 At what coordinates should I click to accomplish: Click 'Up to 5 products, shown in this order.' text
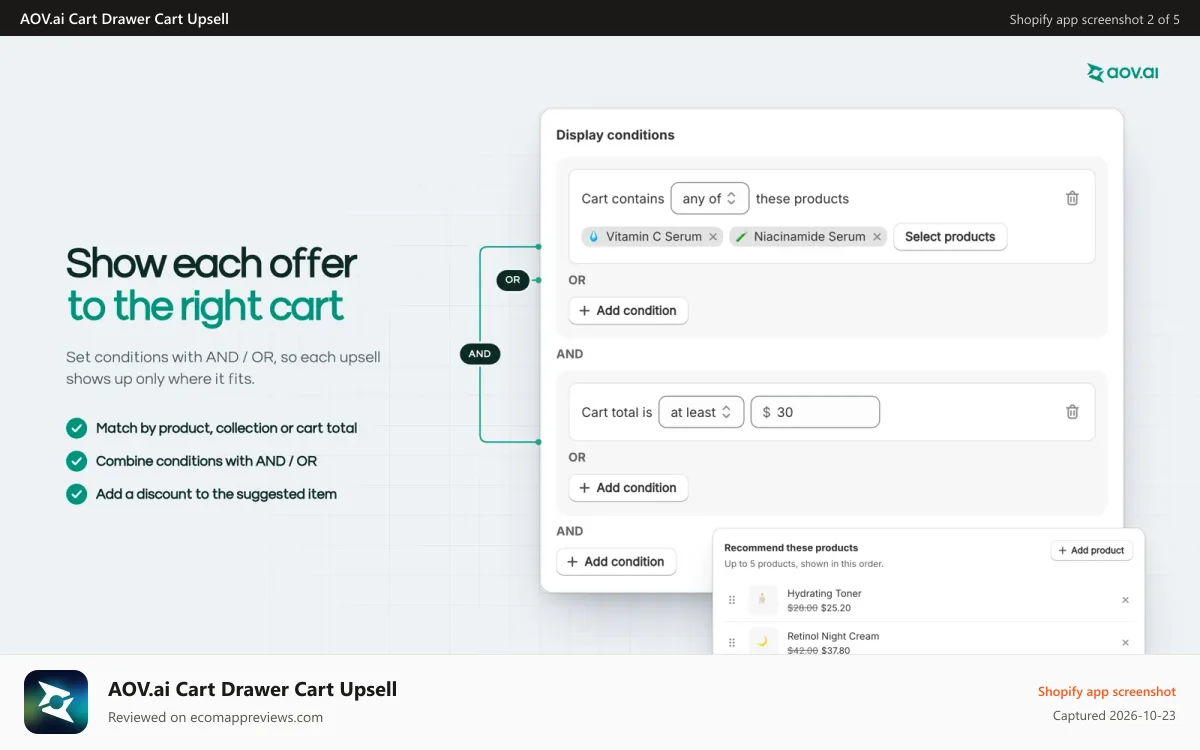804,564
